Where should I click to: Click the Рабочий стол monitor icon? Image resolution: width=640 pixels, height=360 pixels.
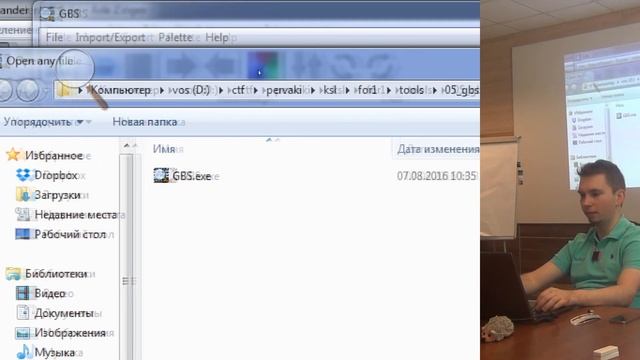[x=22, y=234]
